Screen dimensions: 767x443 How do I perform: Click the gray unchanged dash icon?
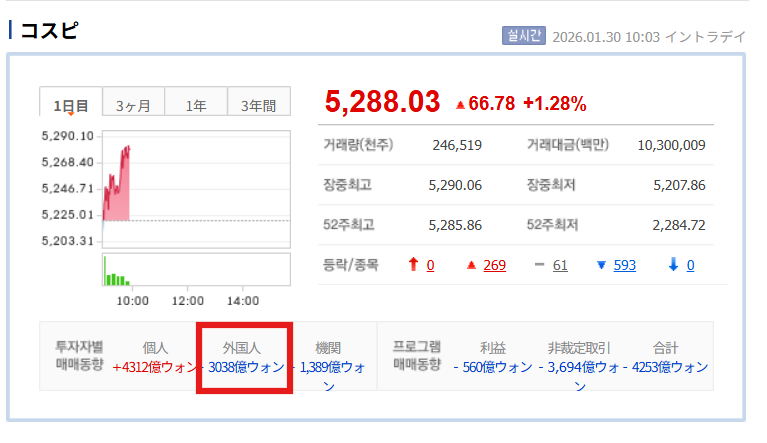pos(539,265)
